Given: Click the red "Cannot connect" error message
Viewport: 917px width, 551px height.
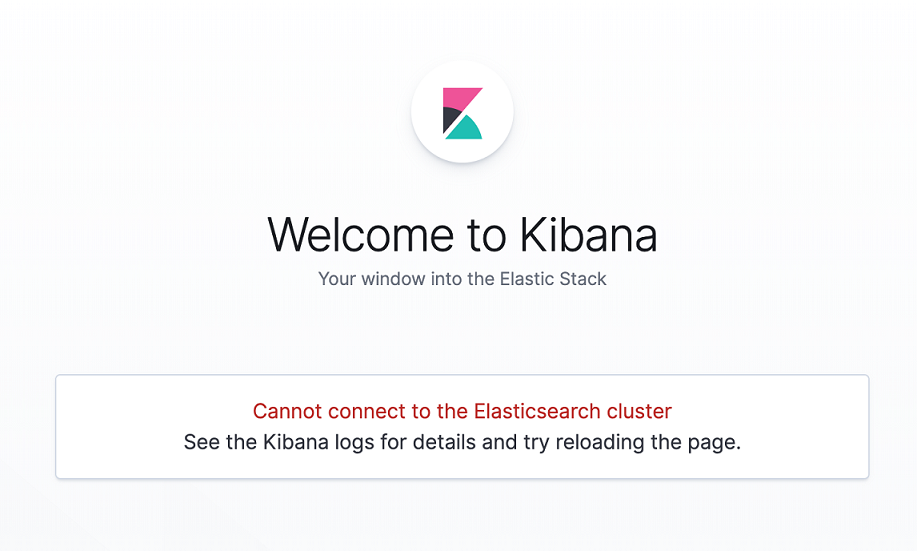Looking at the screenshot, I should click(x=462, y=411).
